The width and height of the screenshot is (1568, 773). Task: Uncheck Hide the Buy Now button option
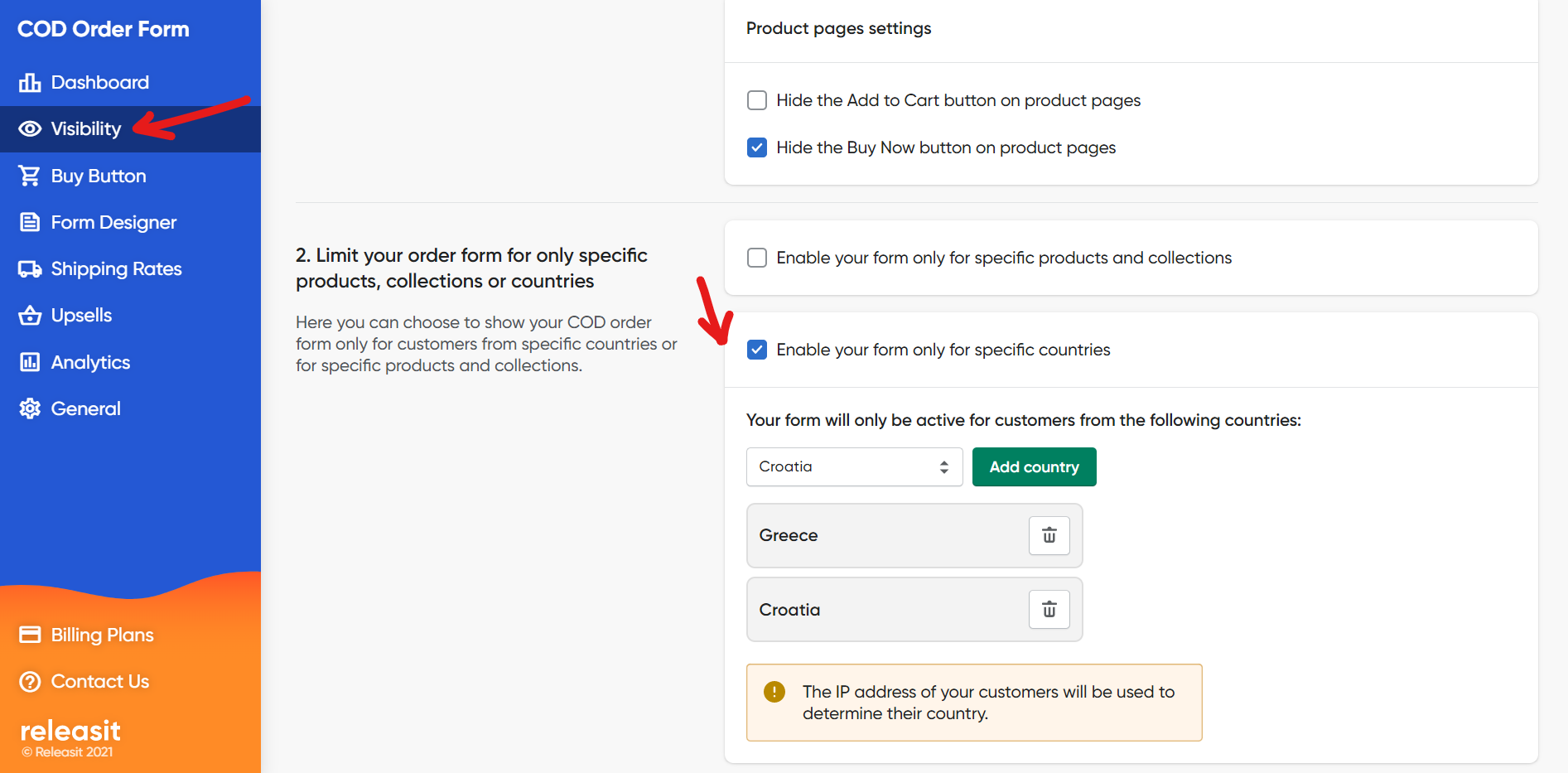point(757,147)
